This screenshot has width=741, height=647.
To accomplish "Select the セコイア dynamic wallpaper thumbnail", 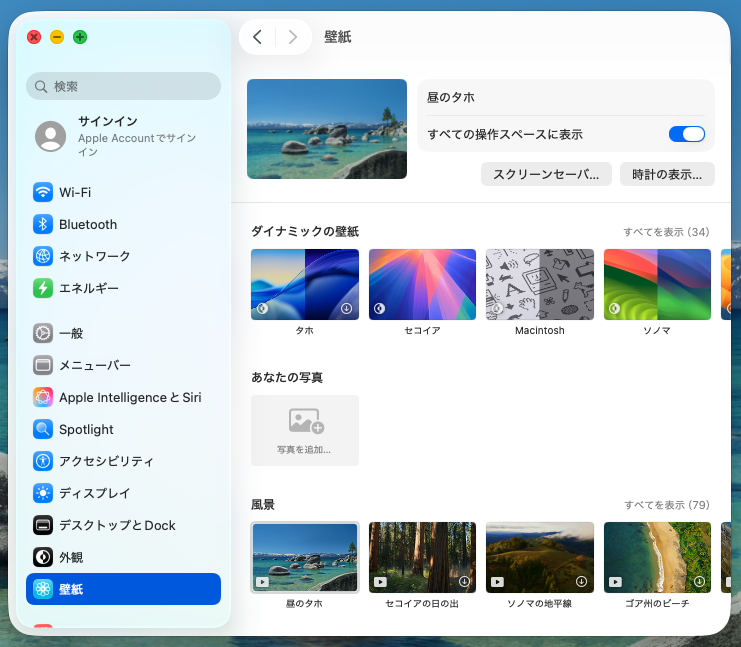I will pyautogui.click(x=422, y=284).
